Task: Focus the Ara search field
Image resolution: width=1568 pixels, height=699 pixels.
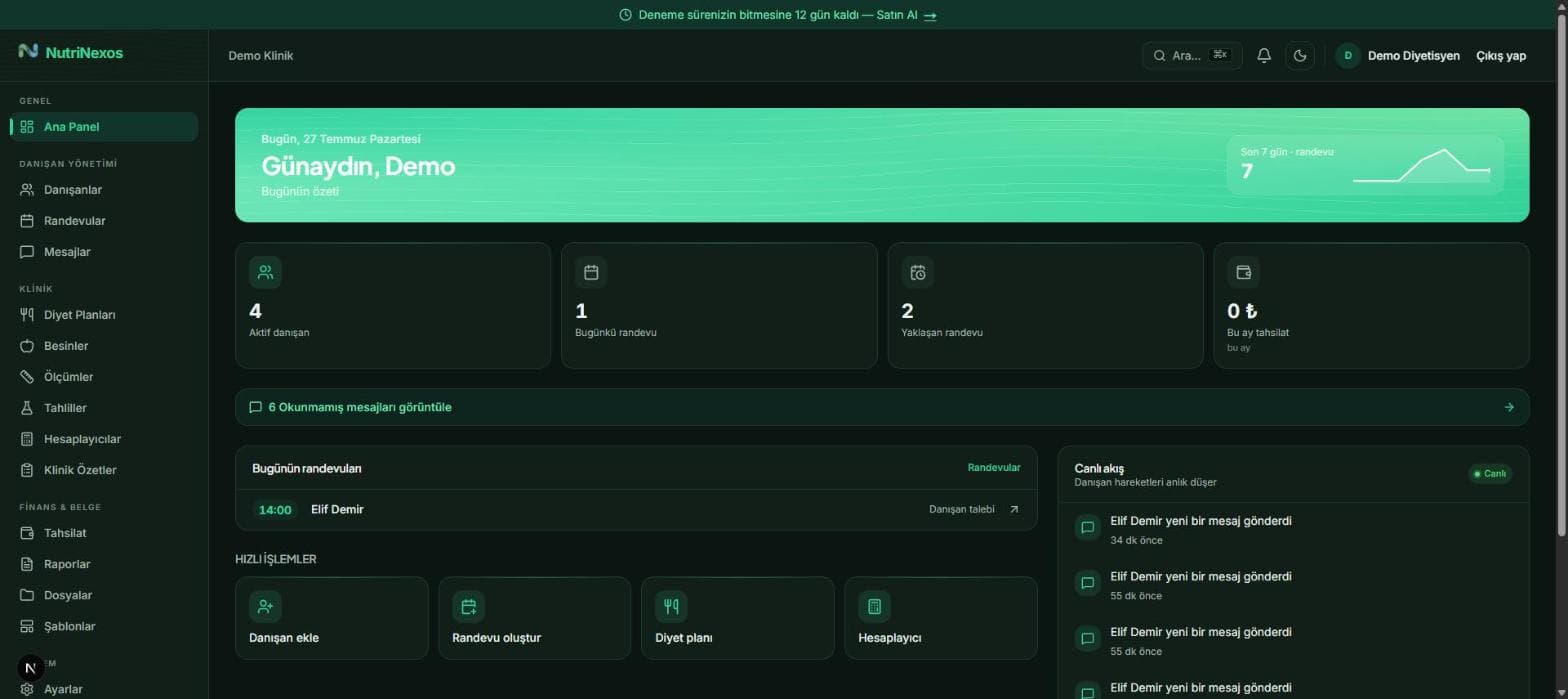Action: point(1192,56)
